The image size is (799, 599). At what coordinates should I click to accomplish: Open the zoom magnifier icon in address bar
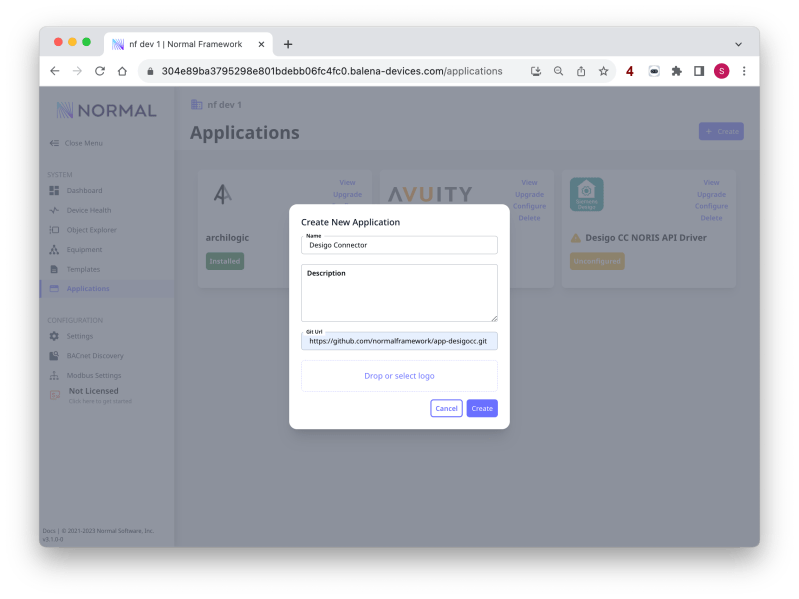pyautogui.click(x=558, y=71)
